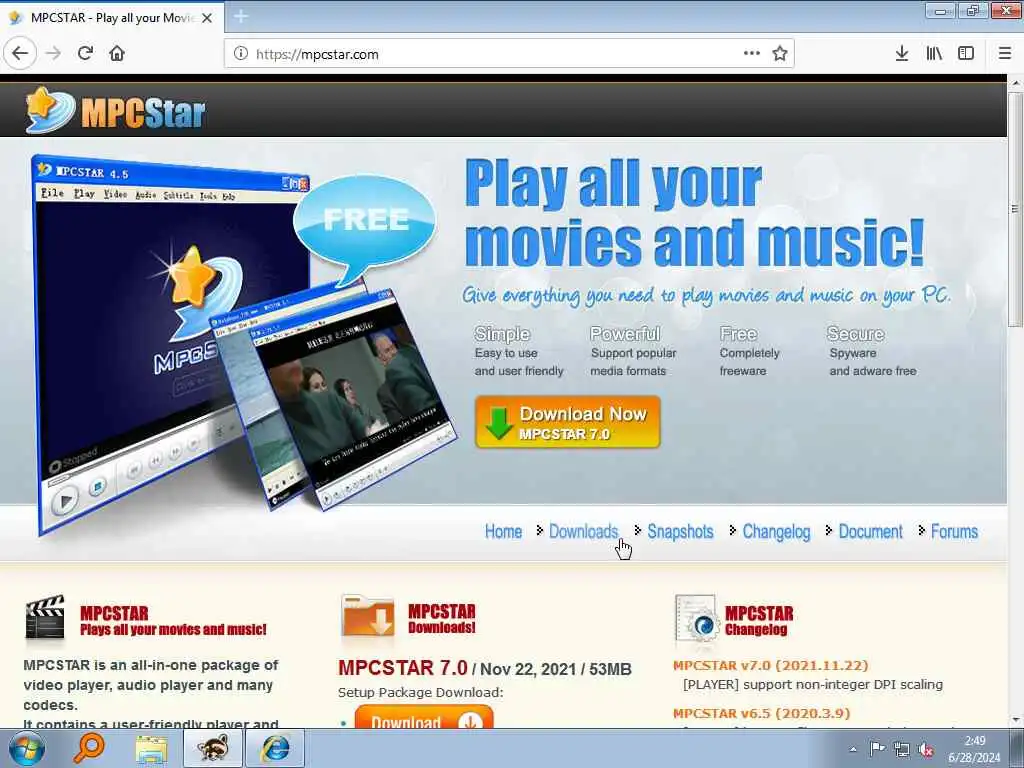1024x768 pixels.
Task: Click the page vertical scrollbar thumb
Action: [x=1015, y=209]
